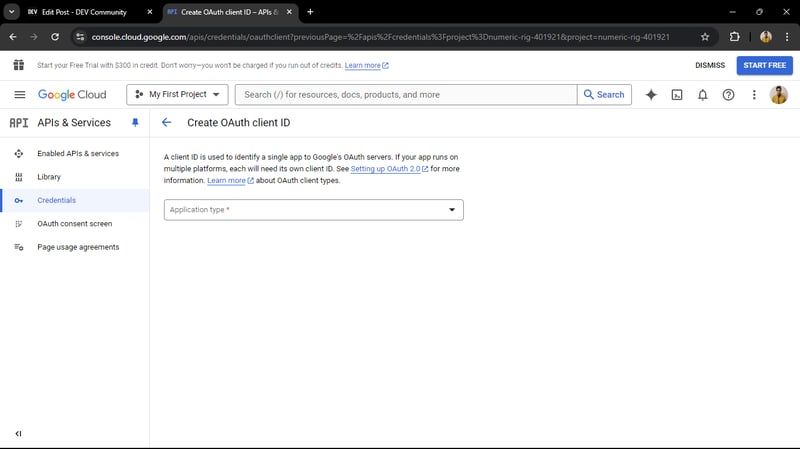This screenshot has height=449, width=800.
Task: Close the Create OAuth client ID tab
Action: click(289, 12)
